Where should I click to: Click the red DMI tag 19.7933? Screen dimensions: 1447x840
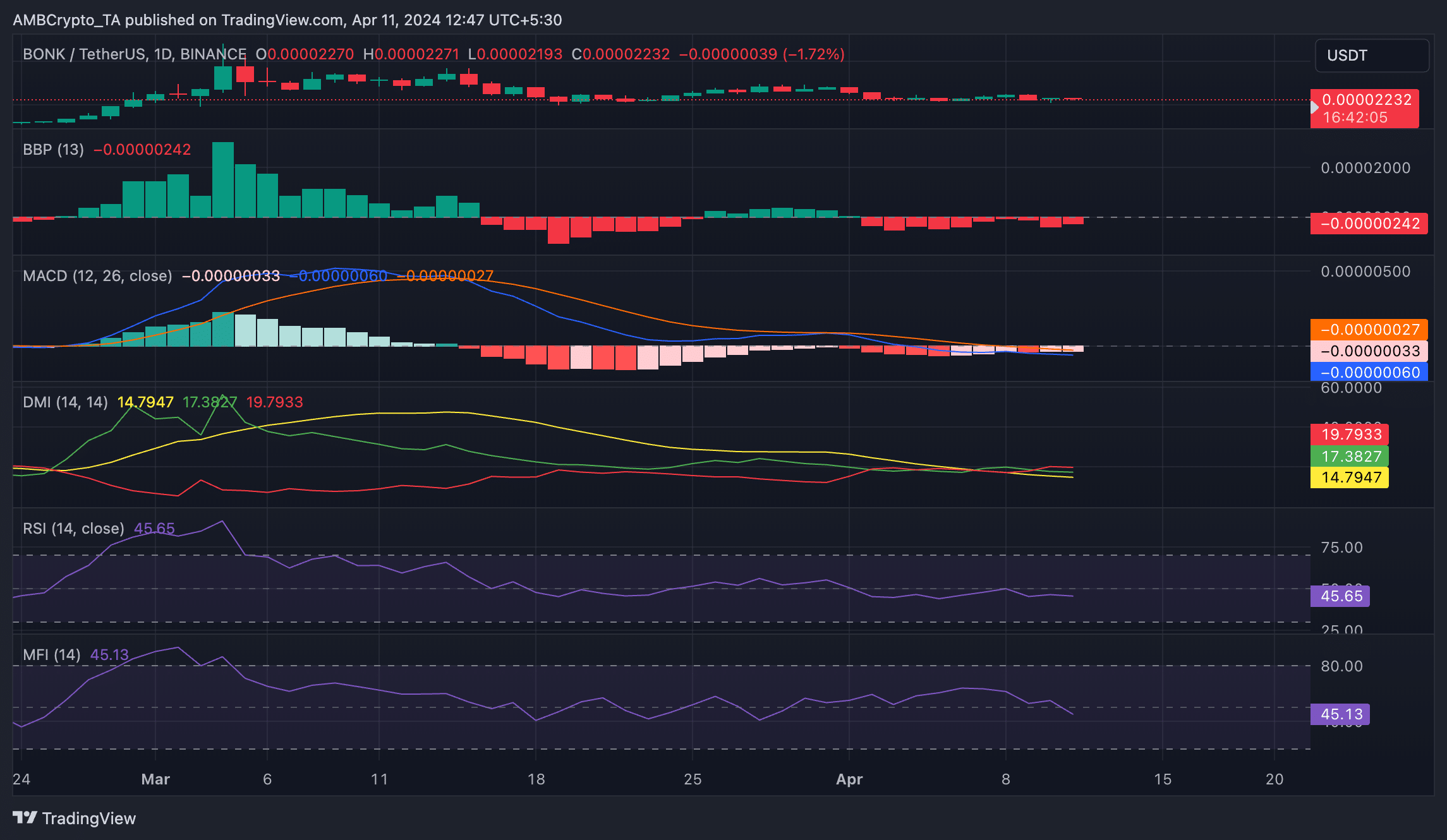(x=1350, y=435)
